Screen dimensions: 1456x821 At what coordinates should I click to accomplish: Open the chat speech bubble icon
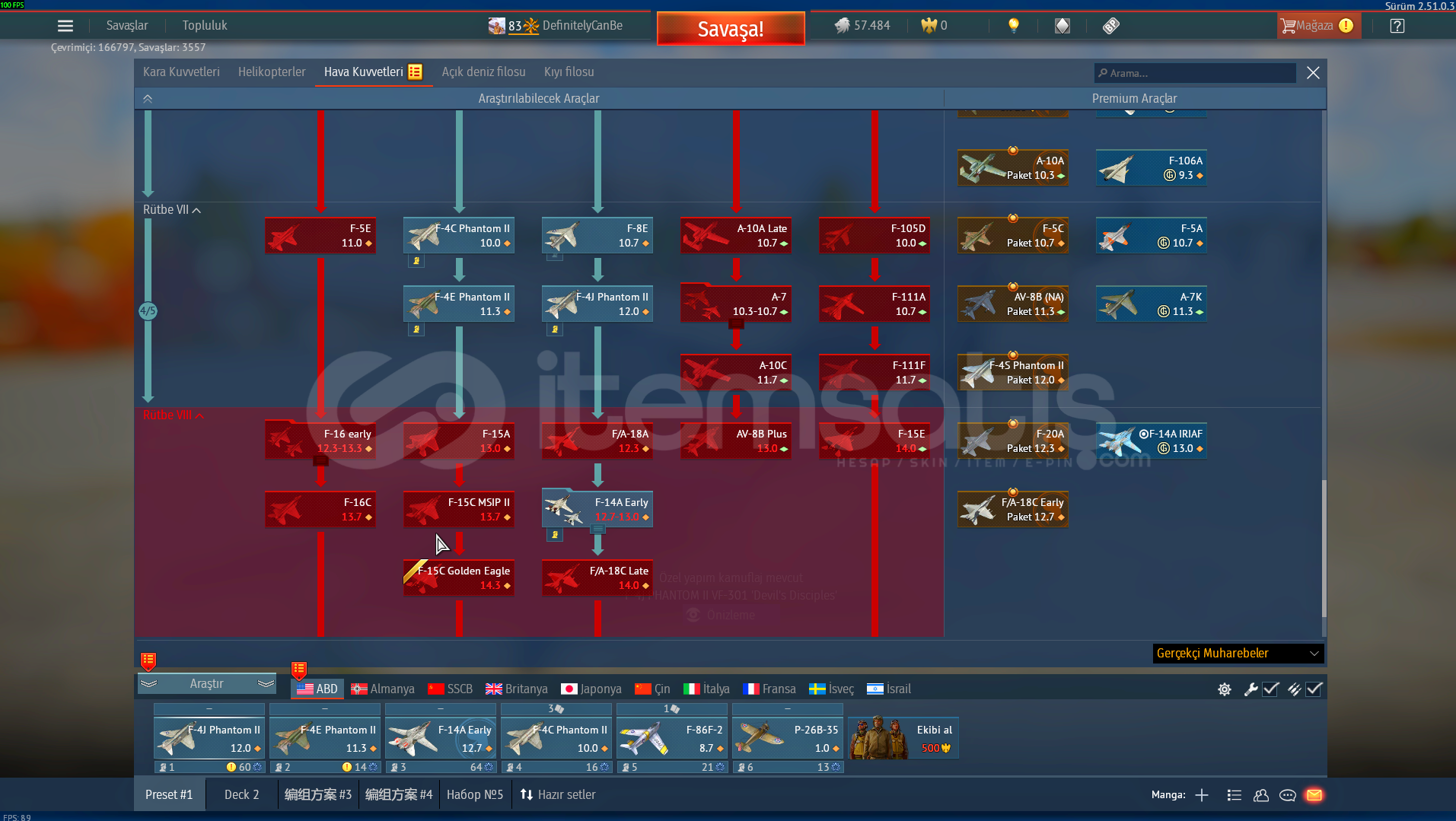(1287, 795)
